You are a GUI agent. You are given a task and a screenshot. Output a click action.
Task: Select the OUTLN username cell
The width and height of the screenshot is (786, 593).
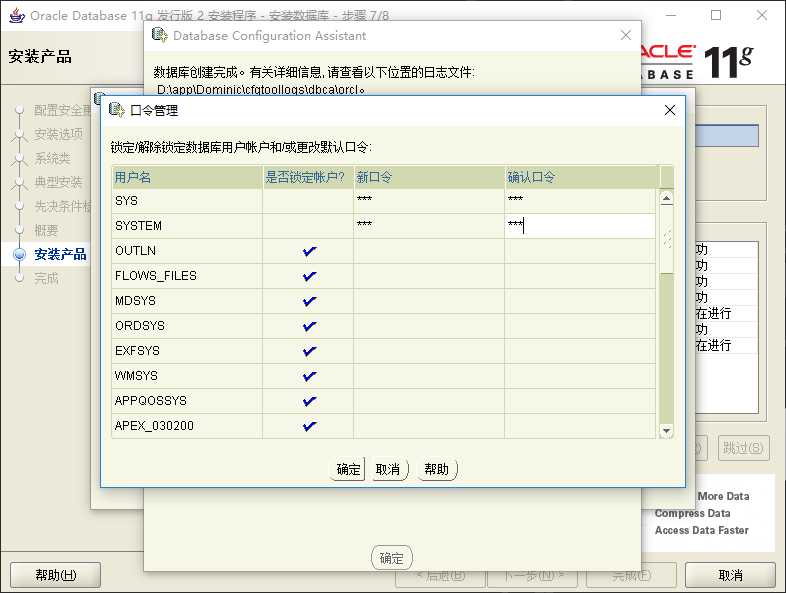coord(187,251)
